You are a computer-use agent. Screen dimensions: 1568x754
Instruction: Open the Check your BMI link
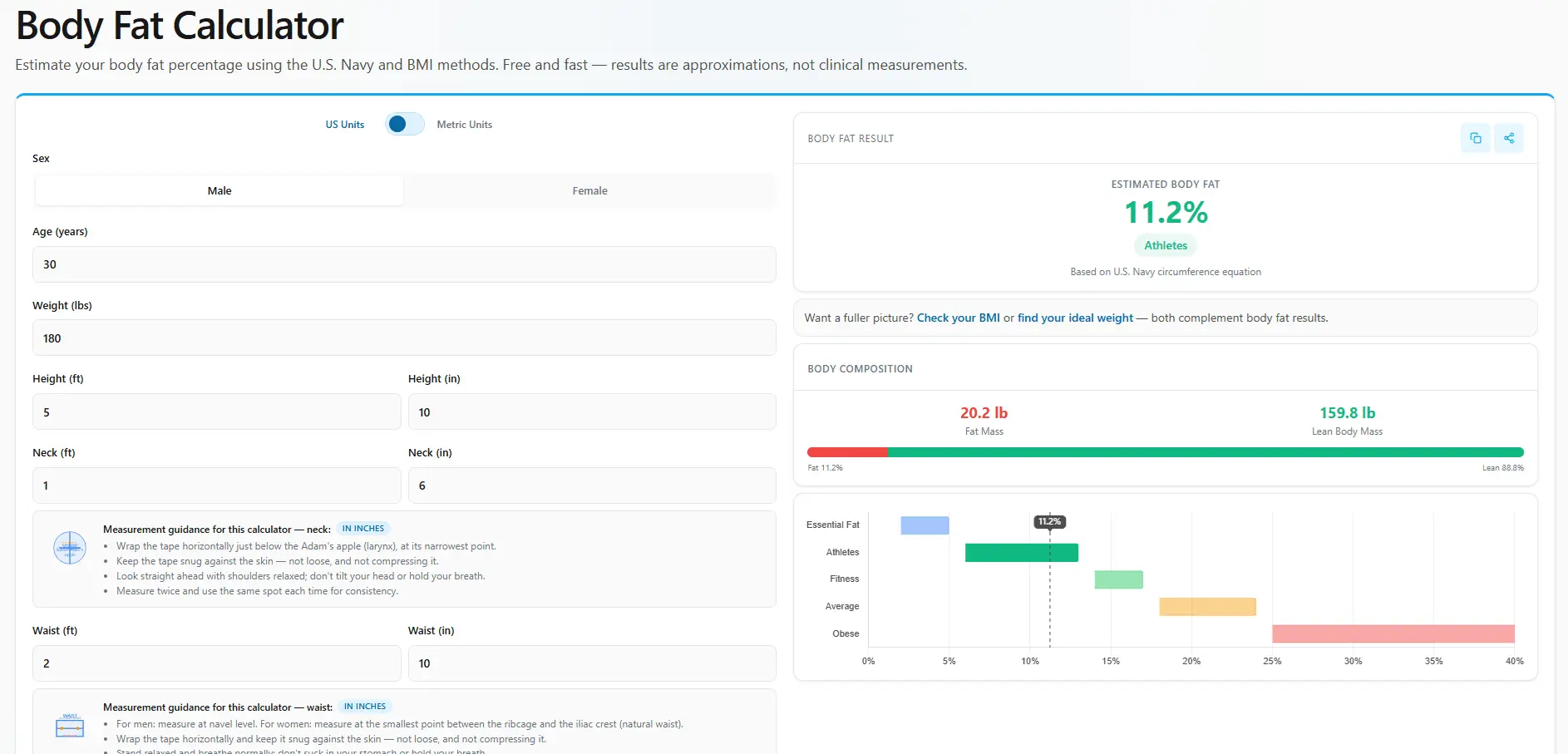pos(959,318)
